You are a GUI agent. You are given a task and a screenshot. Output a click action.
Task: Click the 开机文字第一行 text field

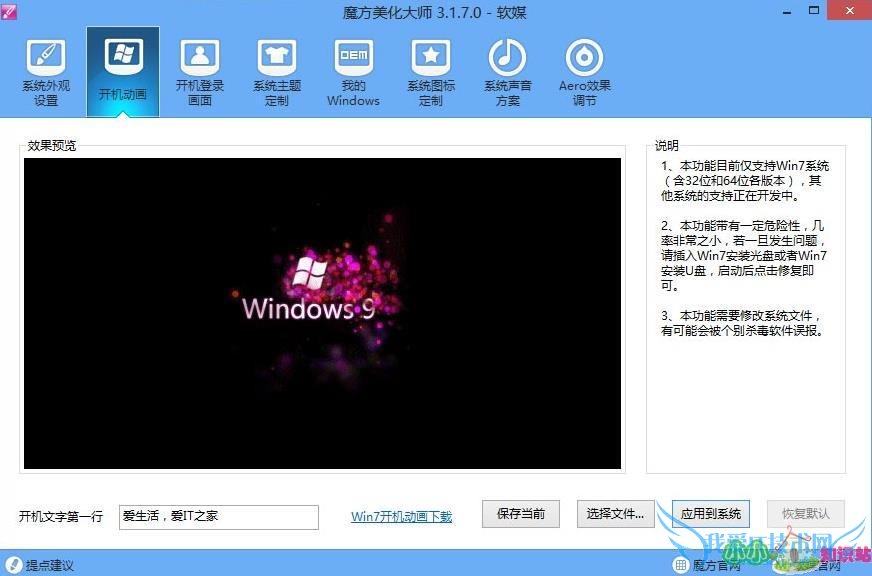pos(219,517)
